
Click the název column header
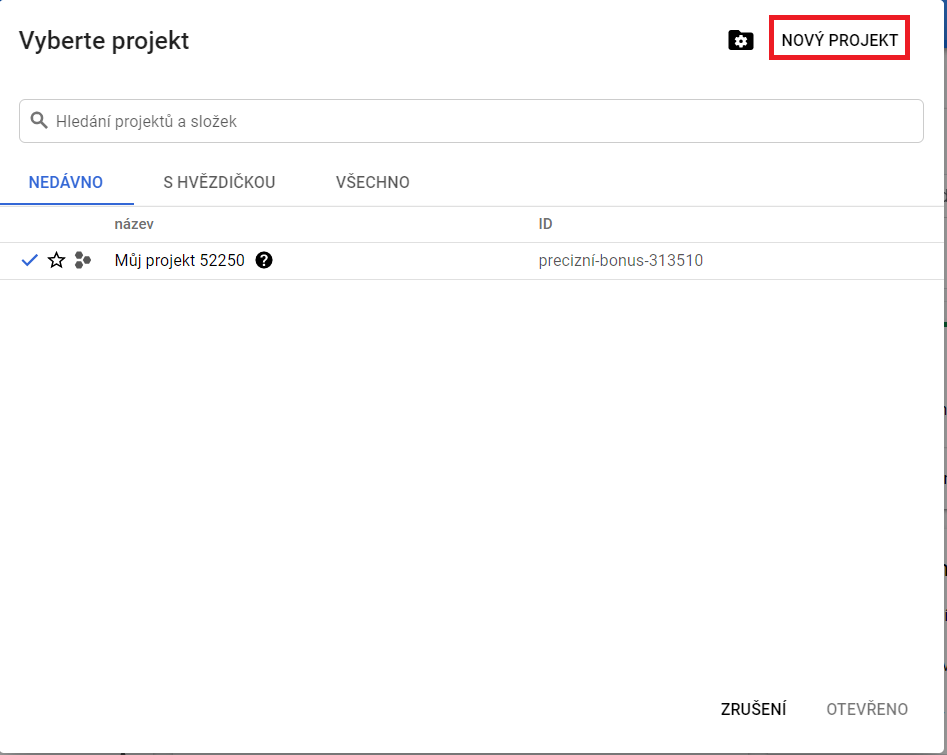pos(134,224)
